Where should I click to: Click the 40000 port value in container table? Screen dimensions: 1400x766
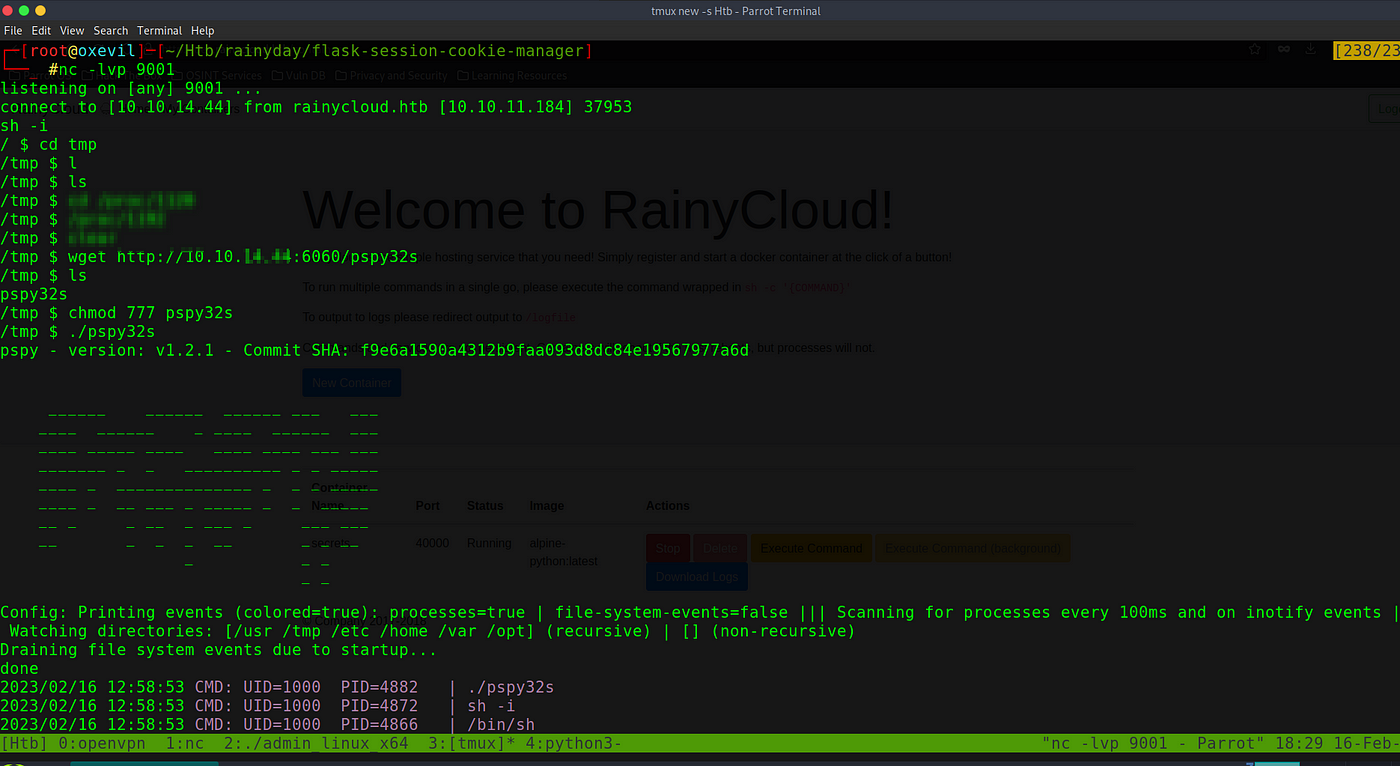(x=433, y=544)
